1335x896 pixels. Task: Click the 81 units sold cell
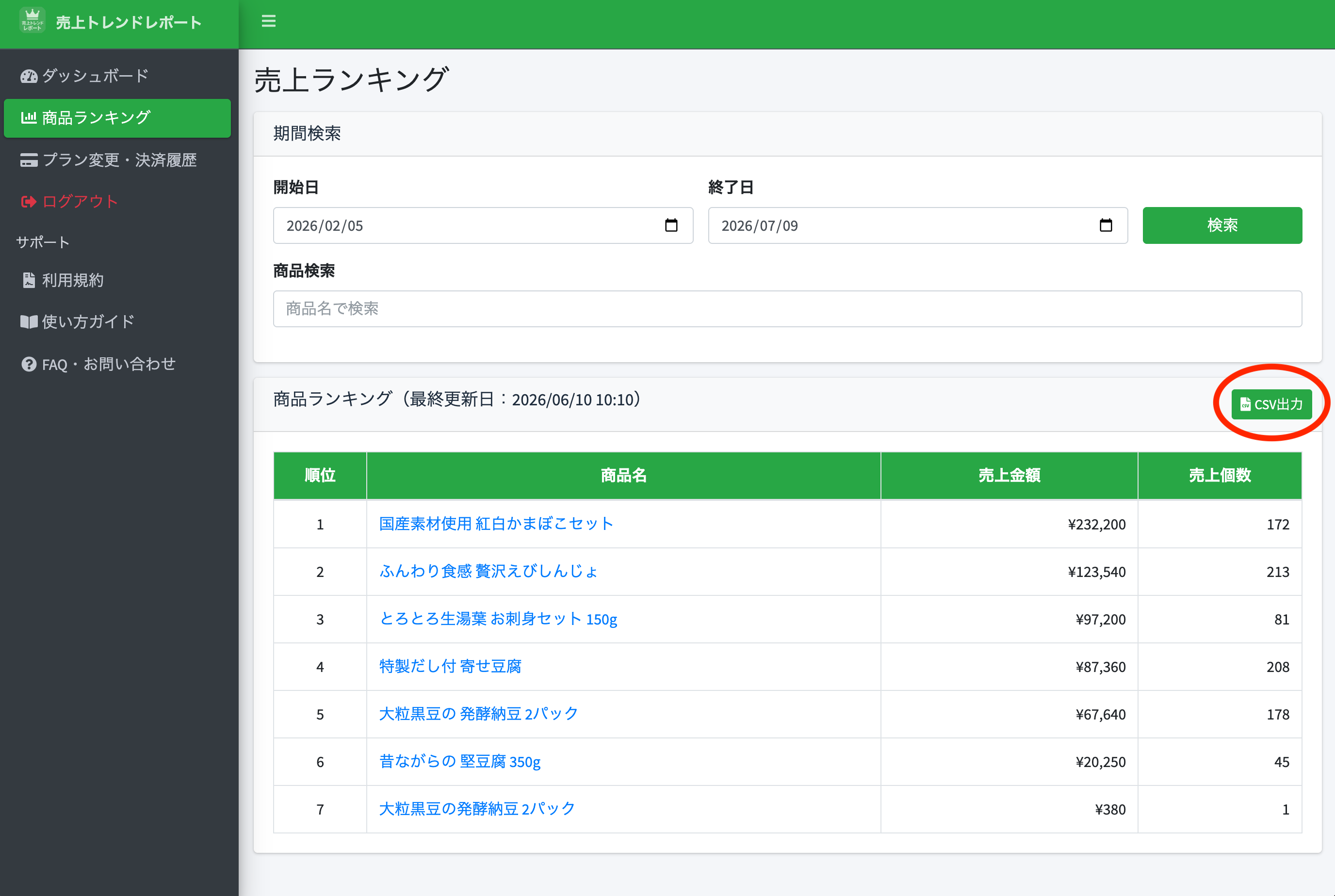click(x=1220, y=620)
